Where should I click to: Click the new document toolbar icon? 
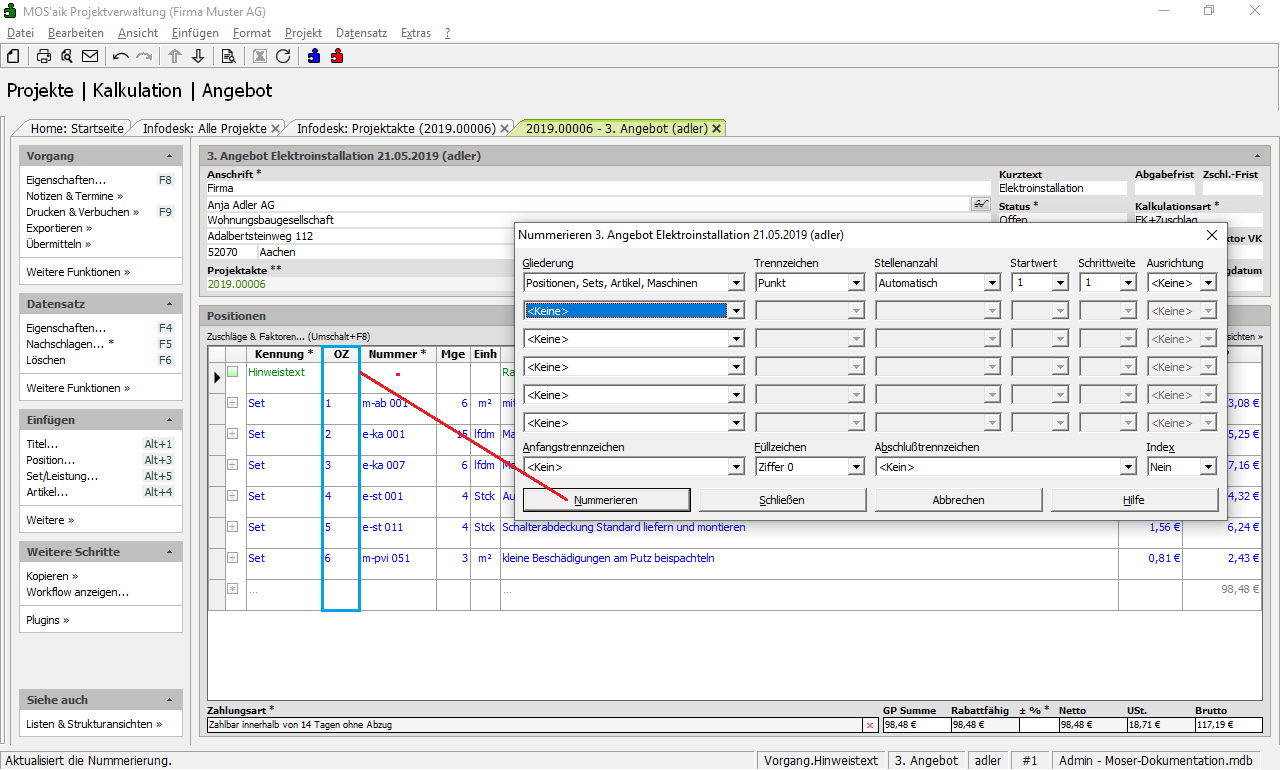tap(13, 56)
